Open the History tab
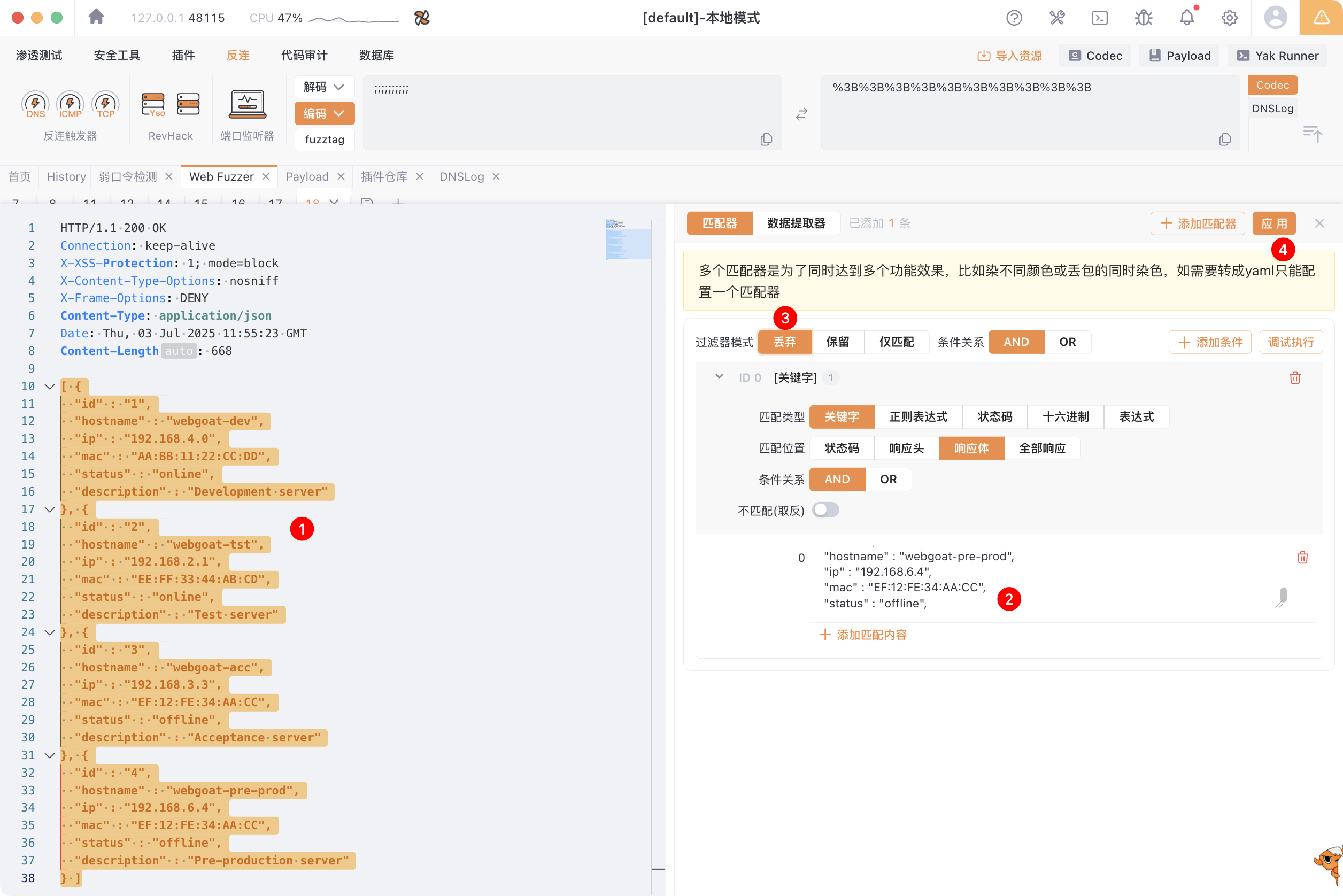Viewport: 1343px width, 896px height. point(66,176)
